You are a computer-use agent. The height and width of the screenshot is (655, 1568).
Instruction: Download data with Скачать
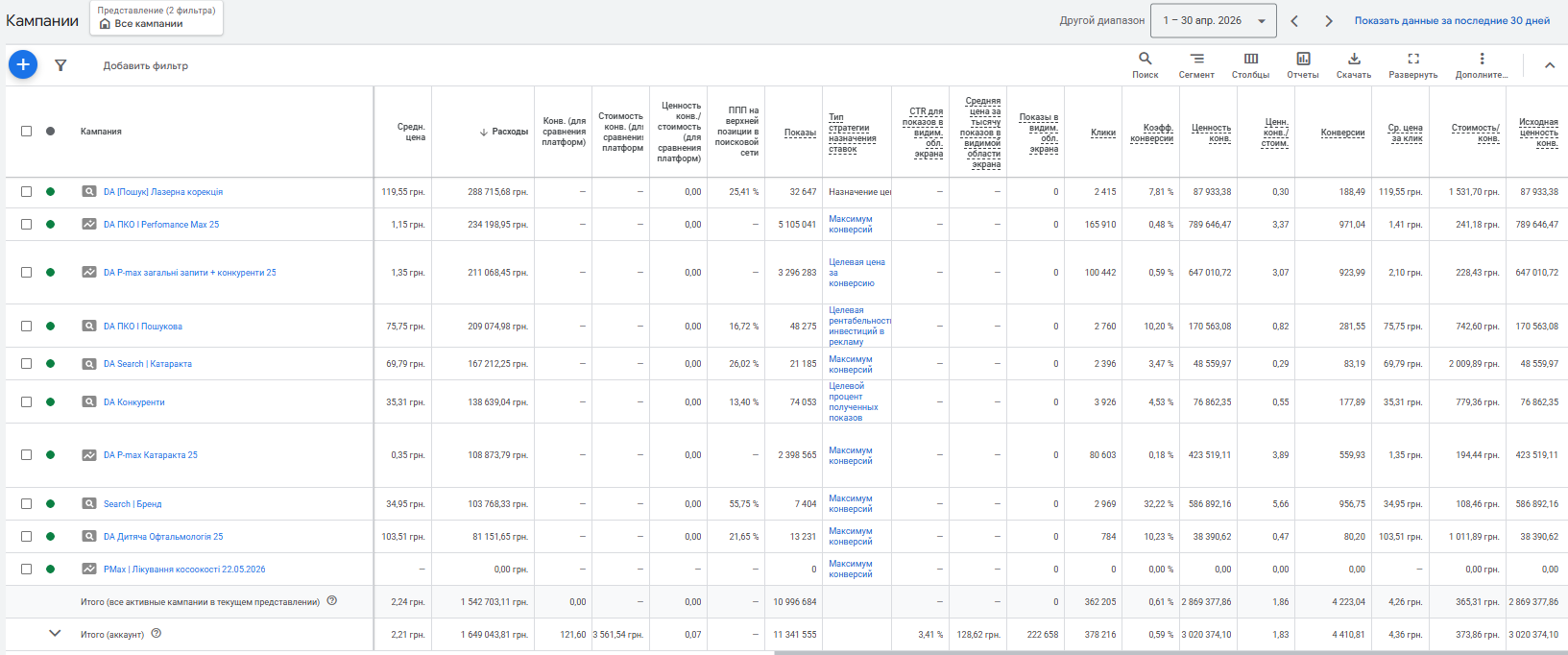point(1354,65)
